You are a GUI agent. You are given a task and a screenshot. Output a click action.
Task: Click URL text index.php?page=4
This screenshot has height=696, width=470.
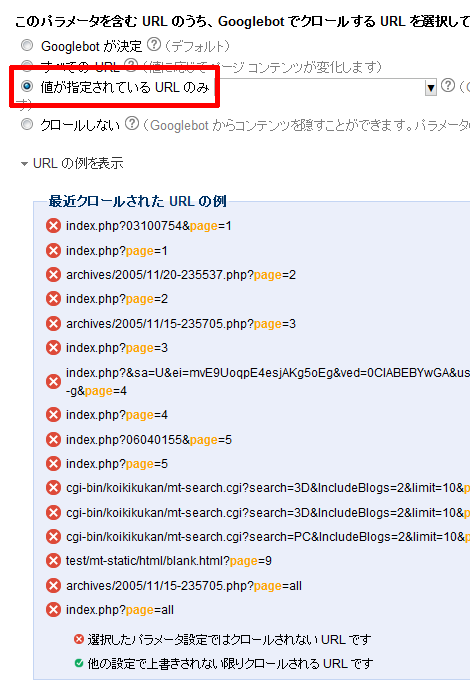[x=117, y=415]
